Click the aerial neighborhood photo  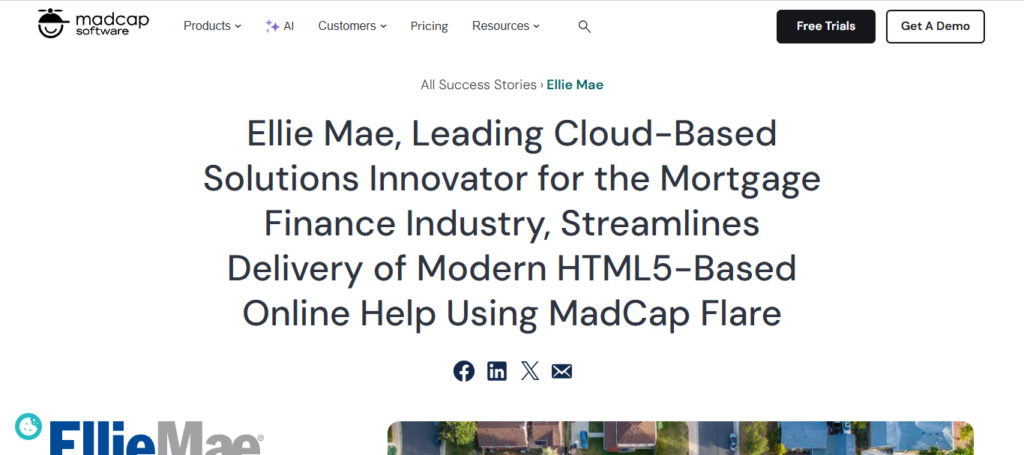tap(680, 437)
